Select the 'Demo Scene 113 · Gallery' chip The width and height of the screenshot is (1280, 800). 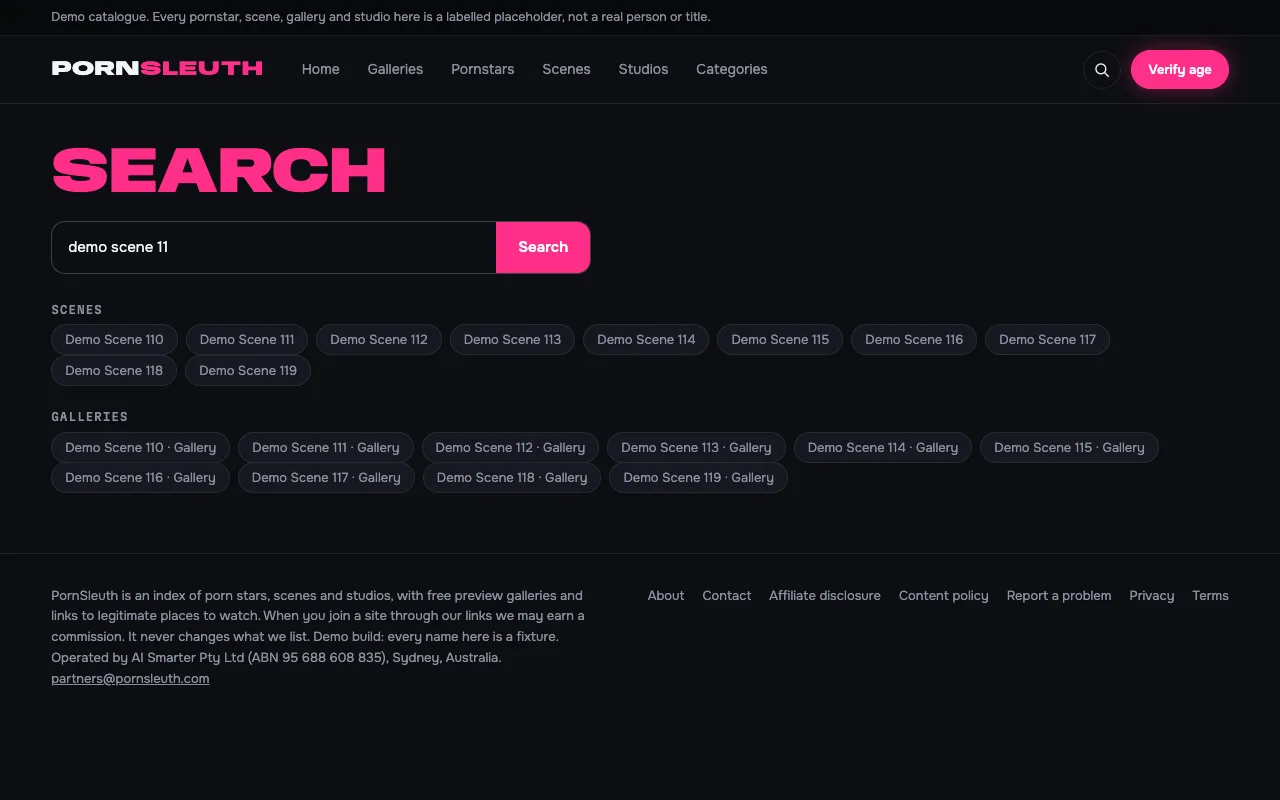point(696,447)
